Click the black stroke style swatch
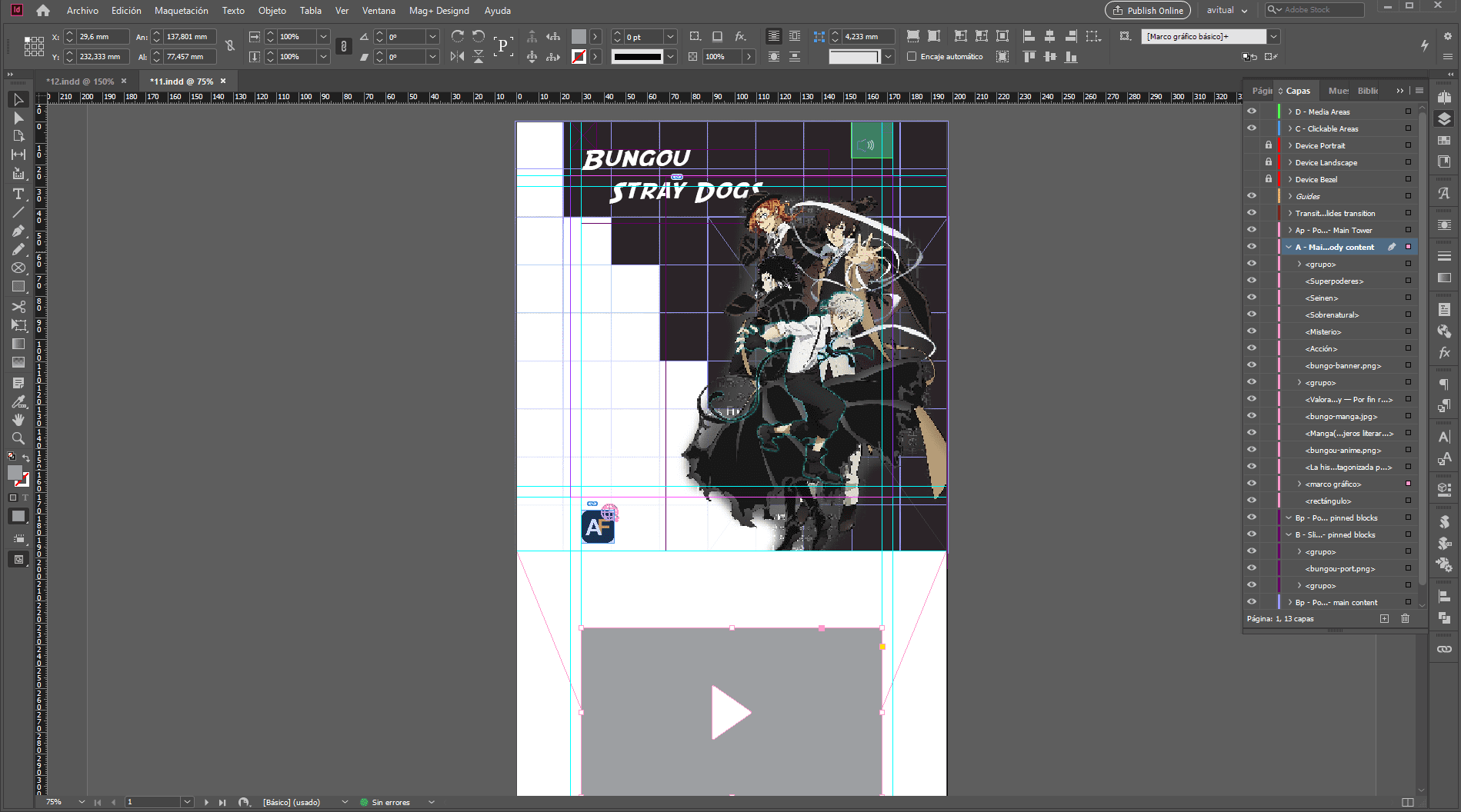Viewport: 1461px width, 812px height. click(x=636, y=57)
